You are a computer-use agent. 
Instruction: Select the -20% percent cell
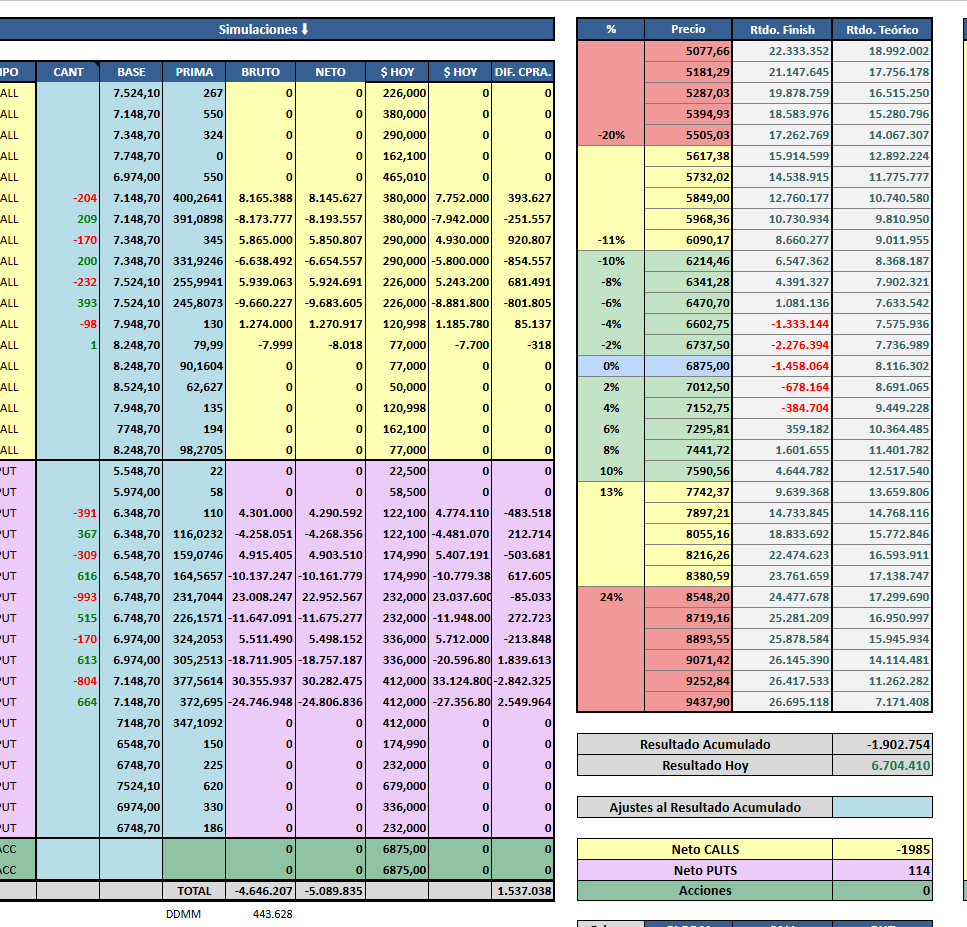tap(611, 135)
